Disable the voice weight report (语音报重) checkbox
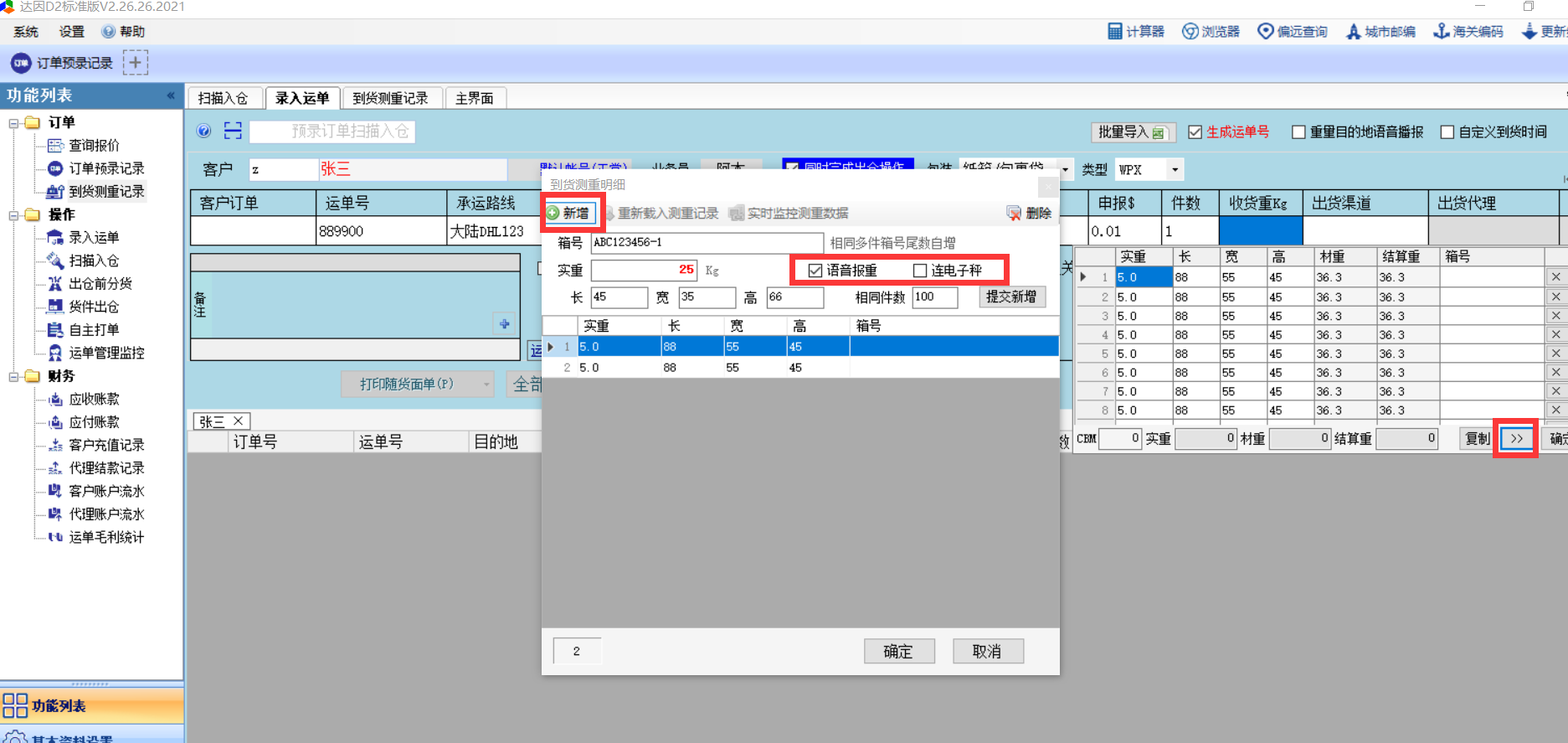 [815, 271]
